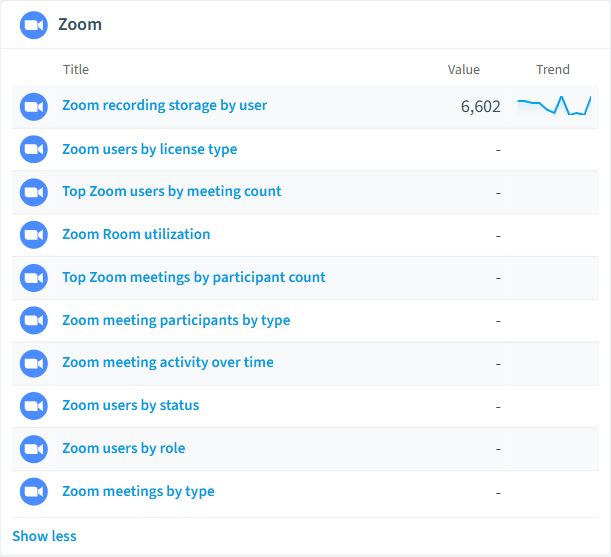Click the icon beside Zoom users by status
This screenshot has width=611, height=557.
click(34, 406)
